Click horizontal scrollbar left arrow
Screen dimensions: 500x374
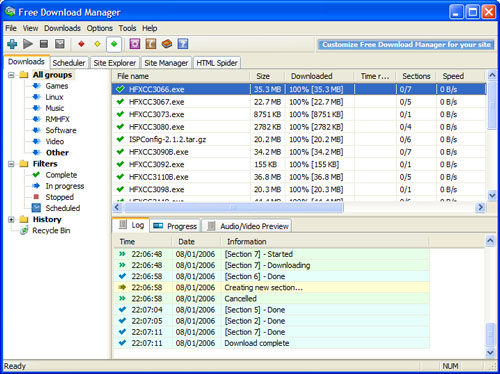pos(117,207)
